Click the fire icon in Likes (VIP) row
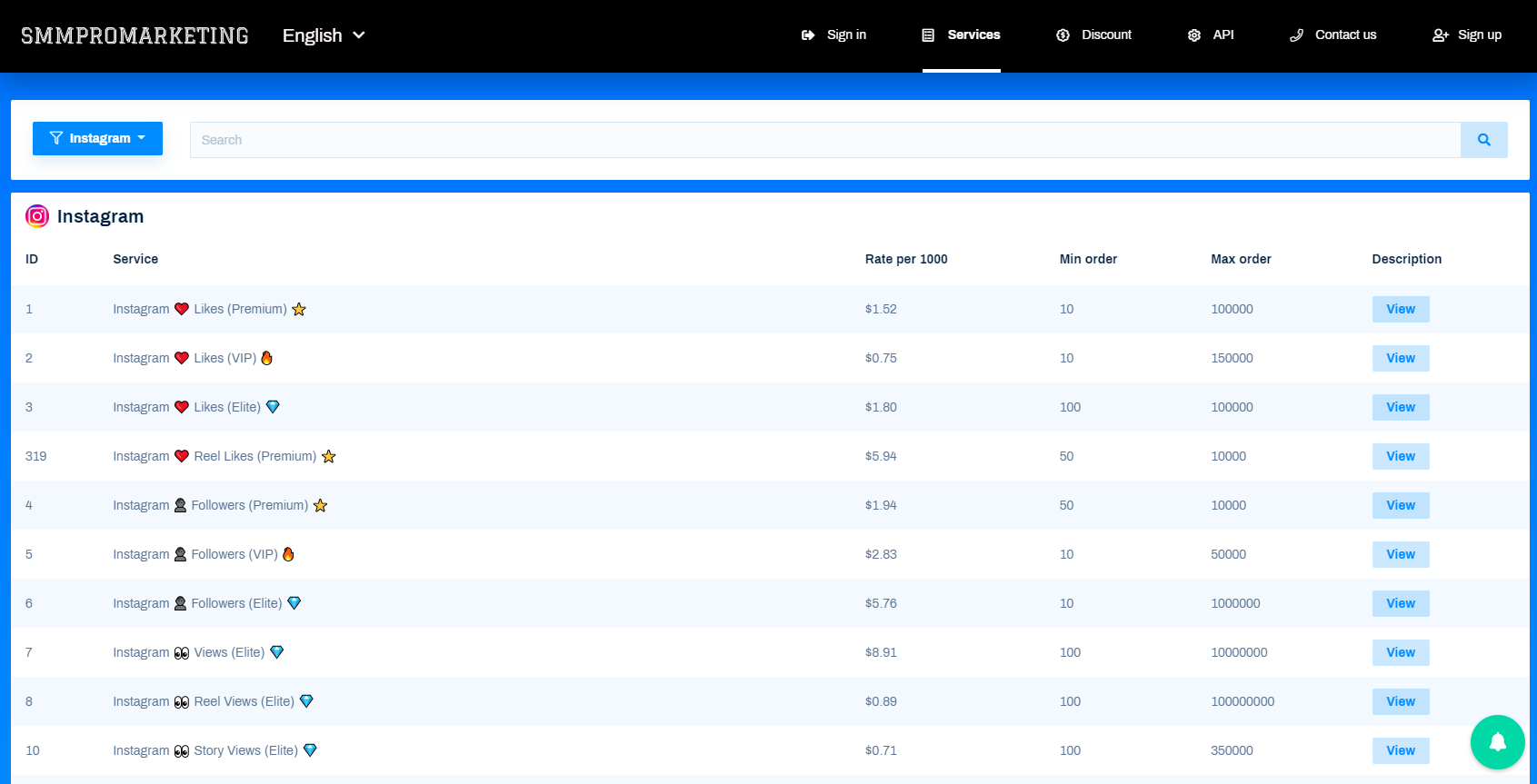 coord(267,358)
